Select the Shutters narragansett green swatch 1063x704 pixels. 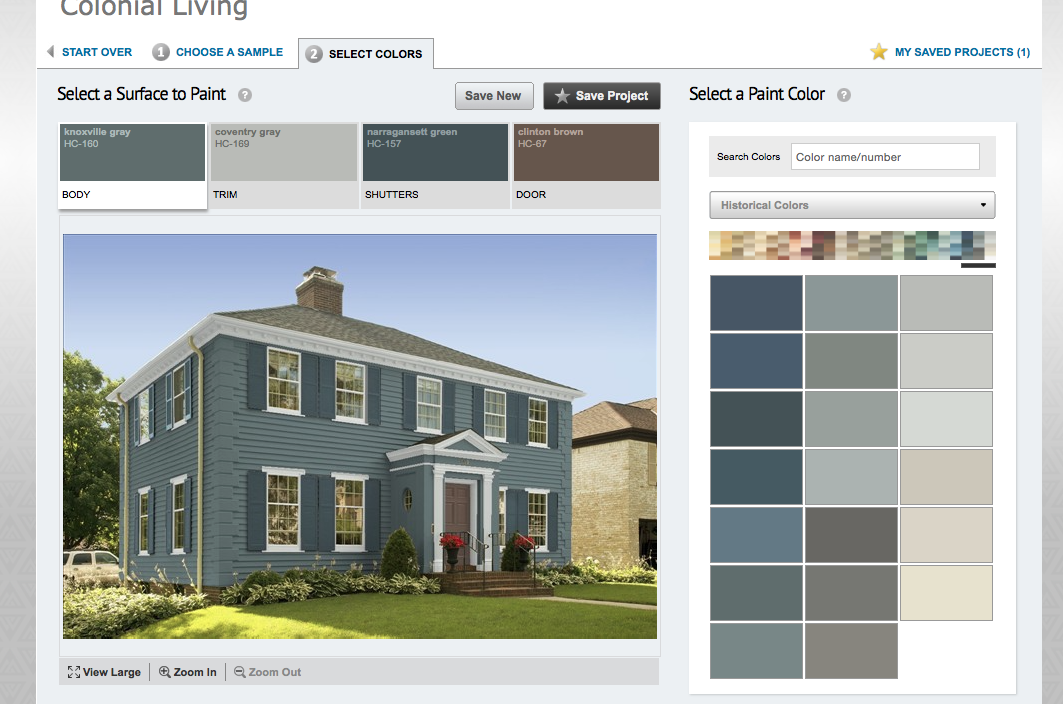(435, 152)
